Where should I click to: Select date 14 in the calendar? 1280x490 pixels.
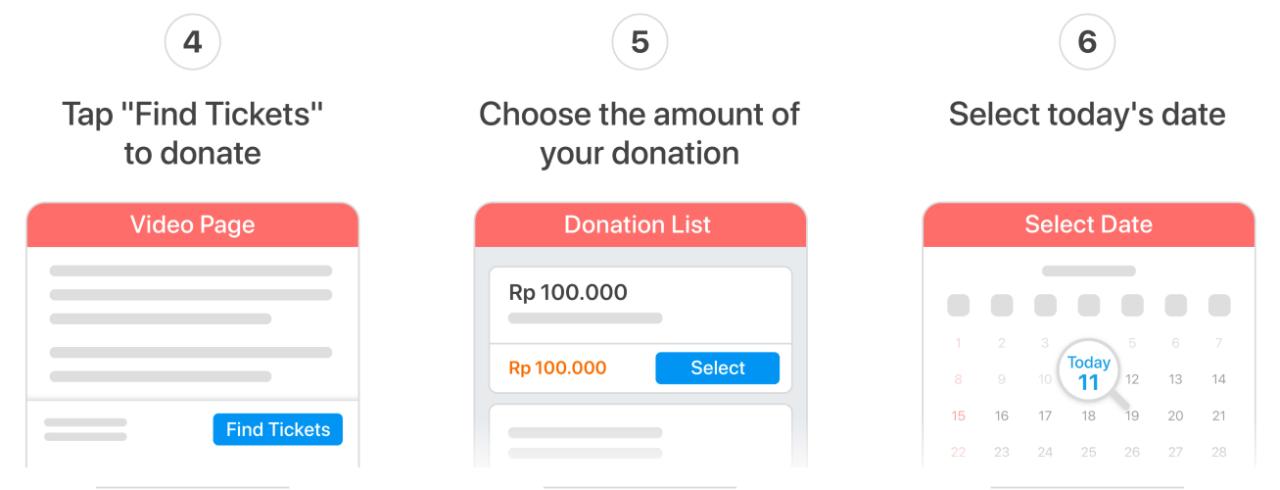[x=1218, y=379]
